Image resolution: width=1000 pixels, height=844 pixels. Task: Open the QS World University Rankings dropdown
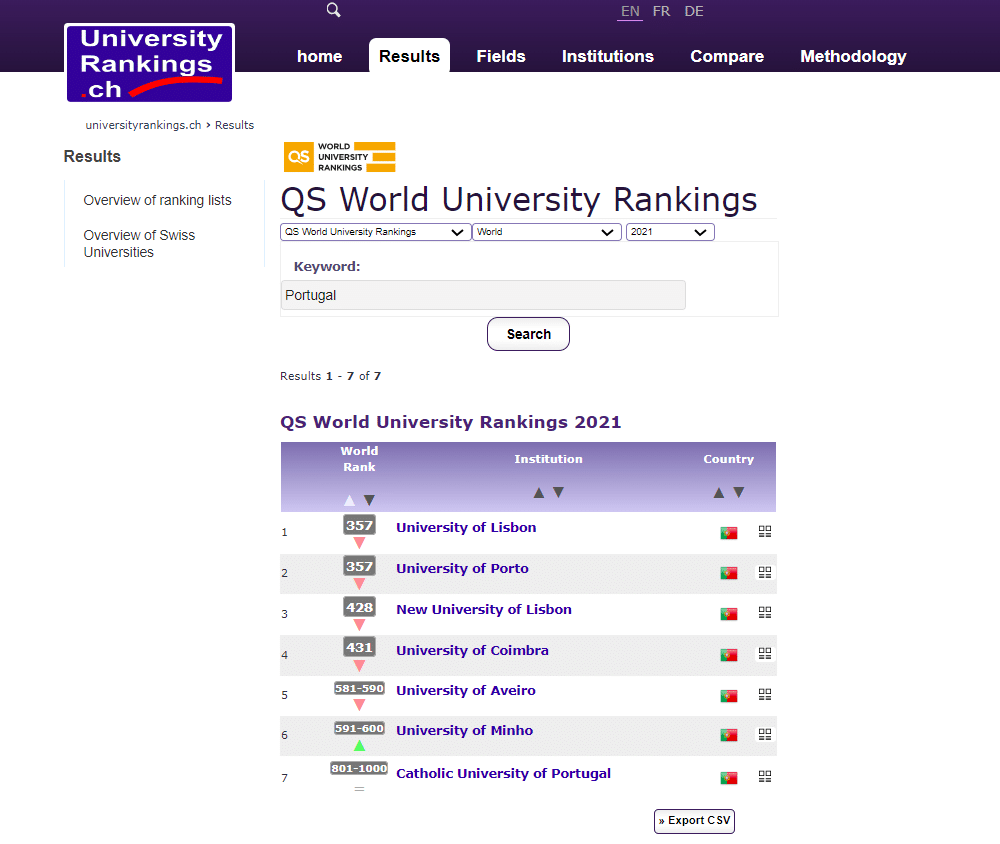[375, 232]
